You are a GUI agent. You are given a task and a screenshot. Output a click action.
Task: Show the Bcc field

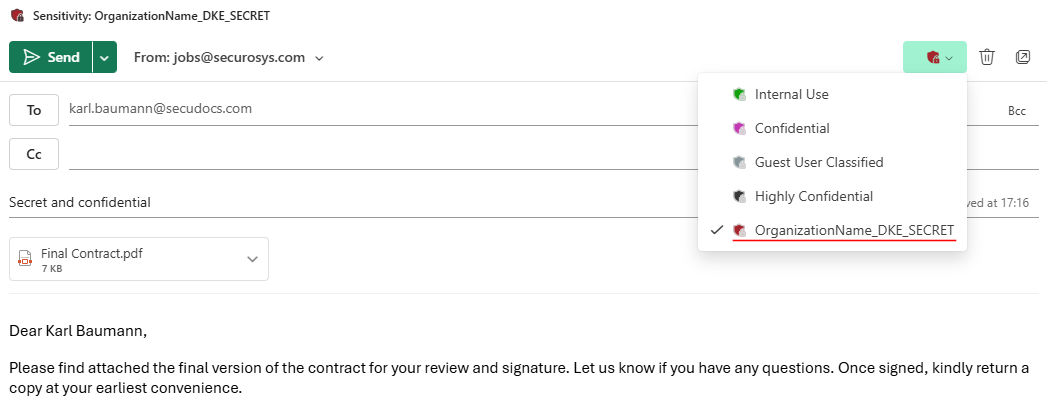(x=1017, y=111)
